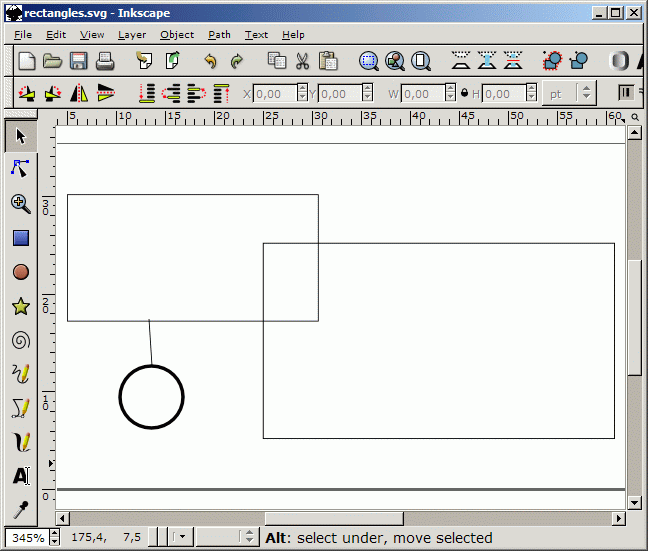Open the Text menu
Viewport: 648px width, 551px height.
256,35
